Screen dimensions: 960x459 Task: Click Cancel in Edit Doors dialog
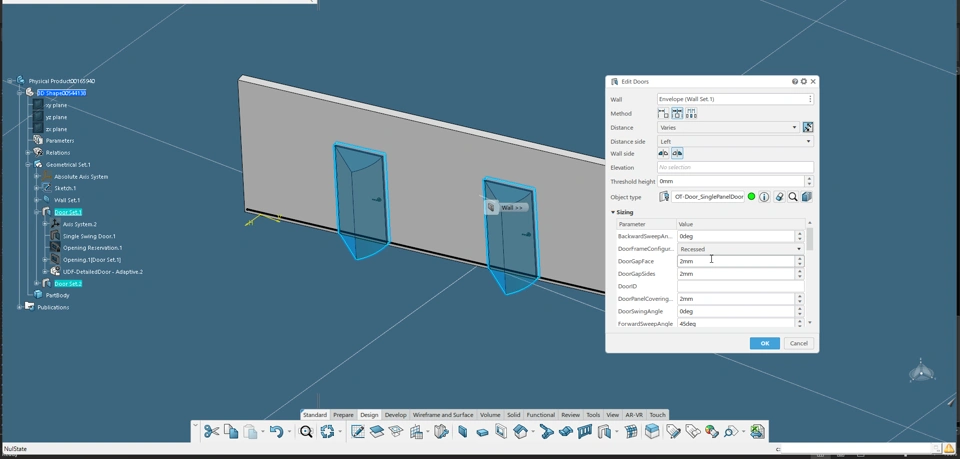(x=798, y=343)
